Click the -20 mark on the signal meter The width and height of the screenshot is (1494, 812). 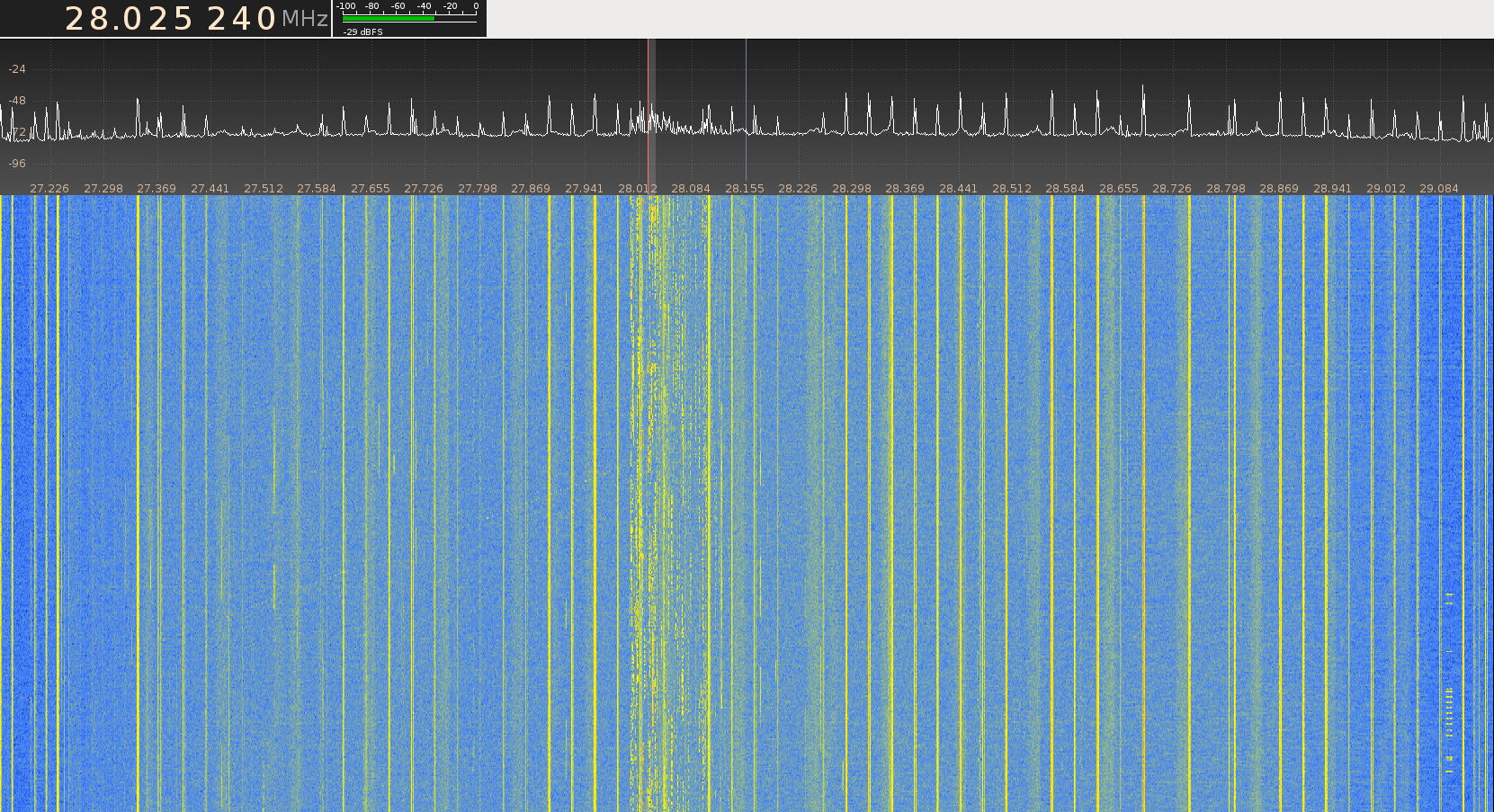pyautogui.click(x=450, y=6)
